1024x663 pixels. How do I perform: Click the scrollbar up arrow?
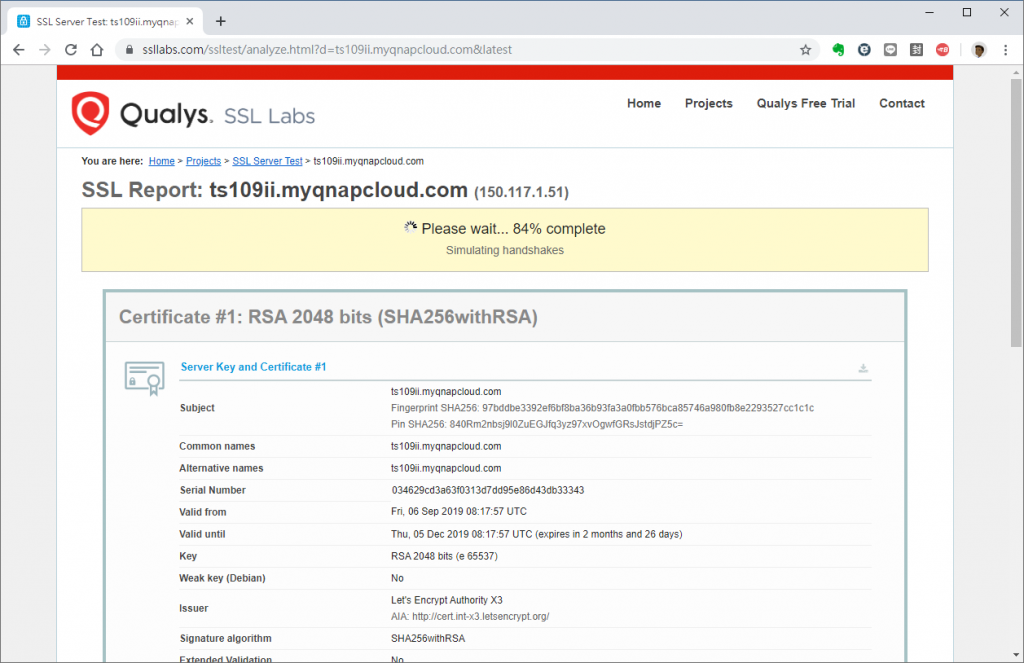pyautogui.click(x=1016, y=72)
